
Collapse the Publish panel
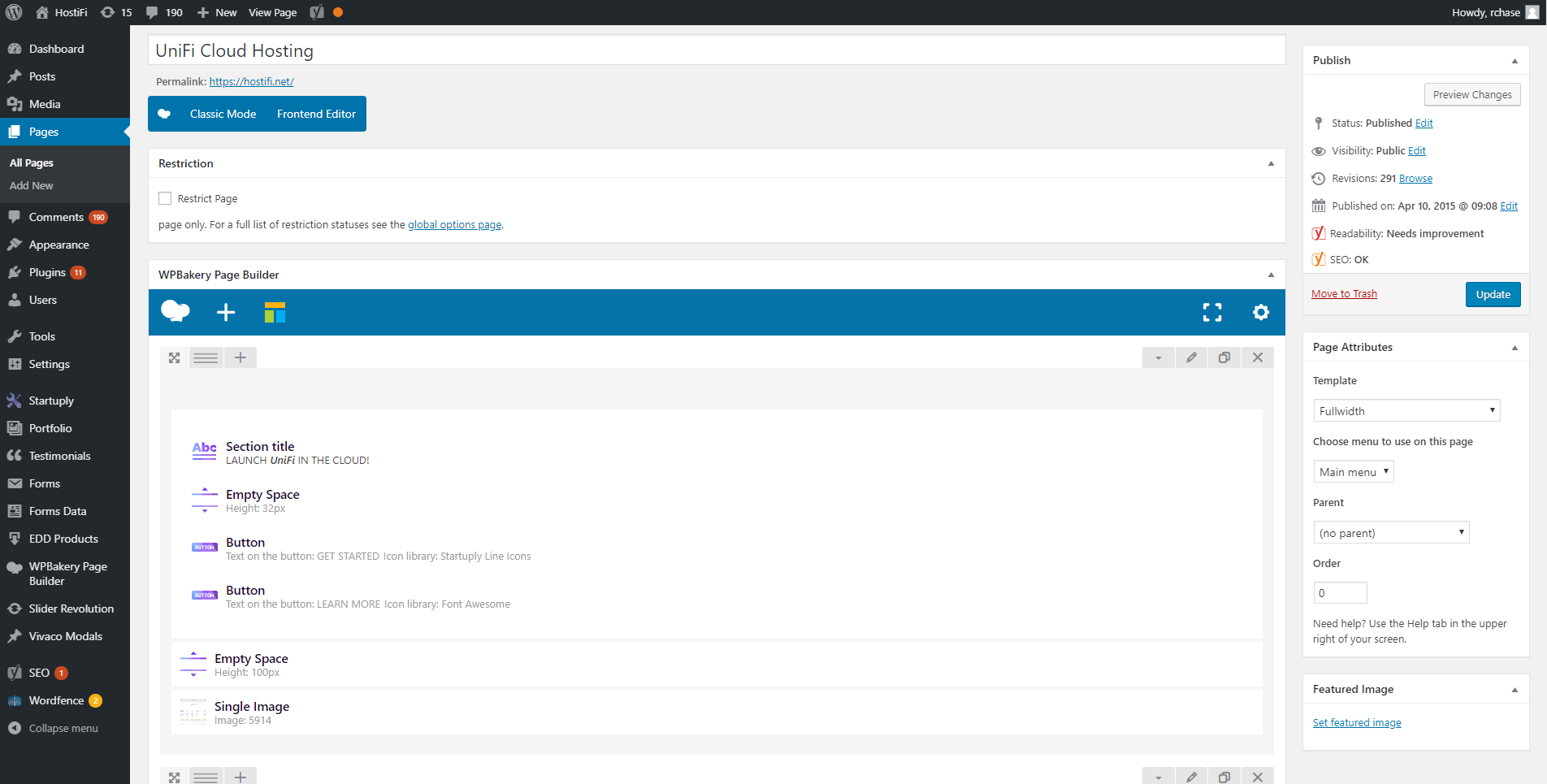tap(1514, 61)
